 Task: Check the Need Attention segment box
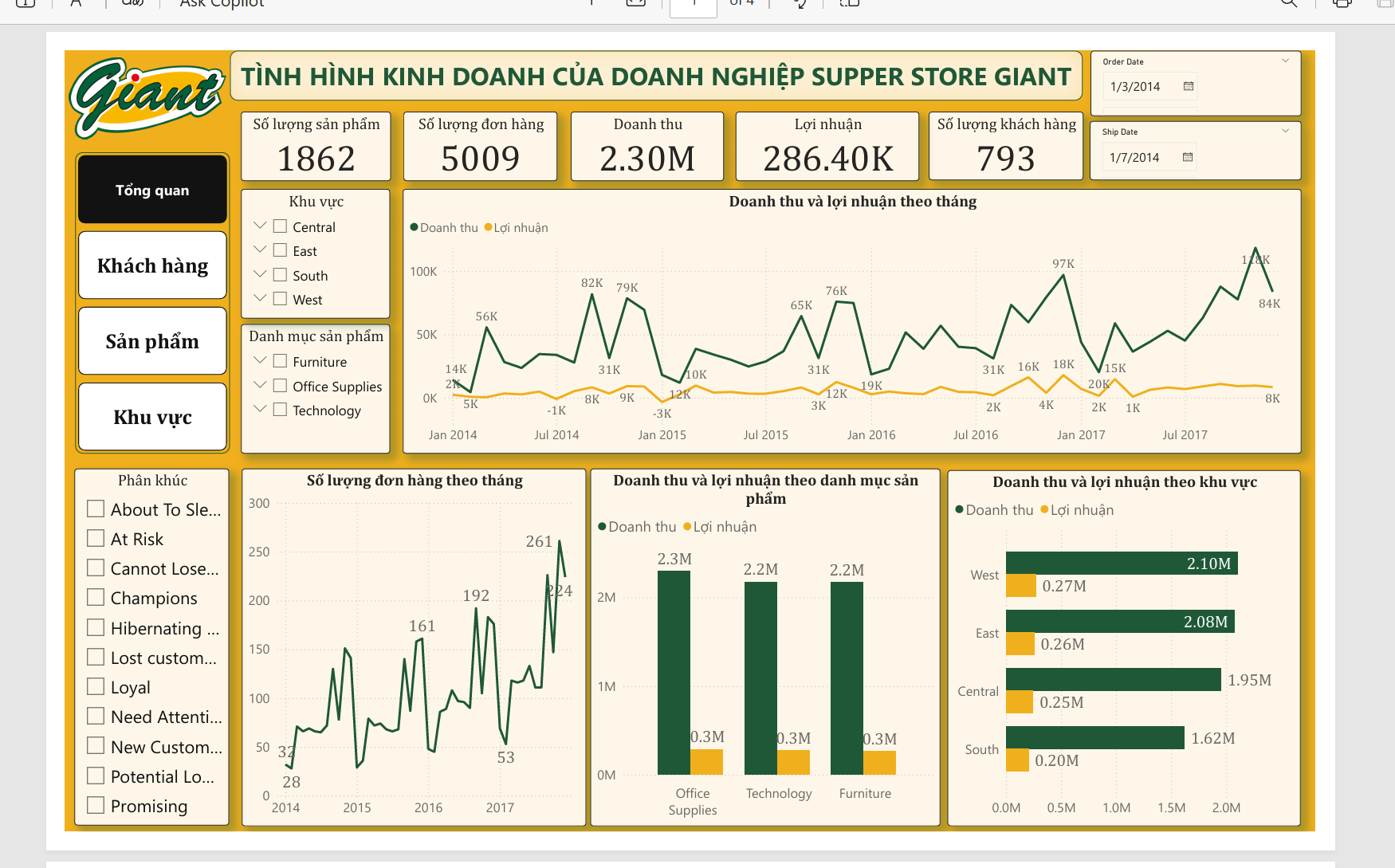pyautogui.click(x=96, y=716)
